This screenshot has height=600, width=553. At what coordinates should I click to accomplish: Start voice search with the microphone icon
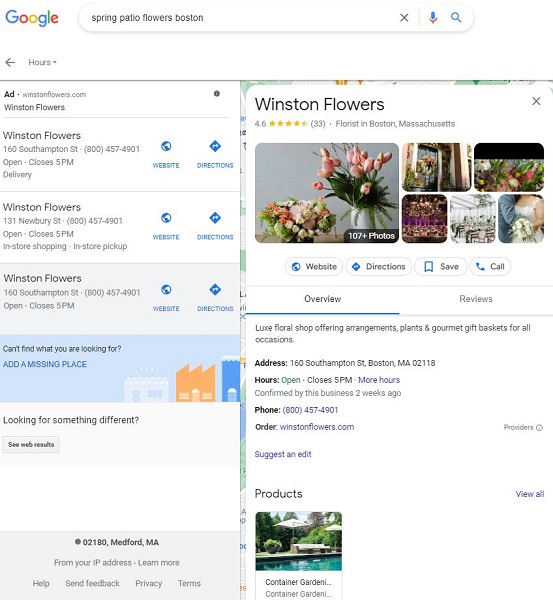[433, 18]
